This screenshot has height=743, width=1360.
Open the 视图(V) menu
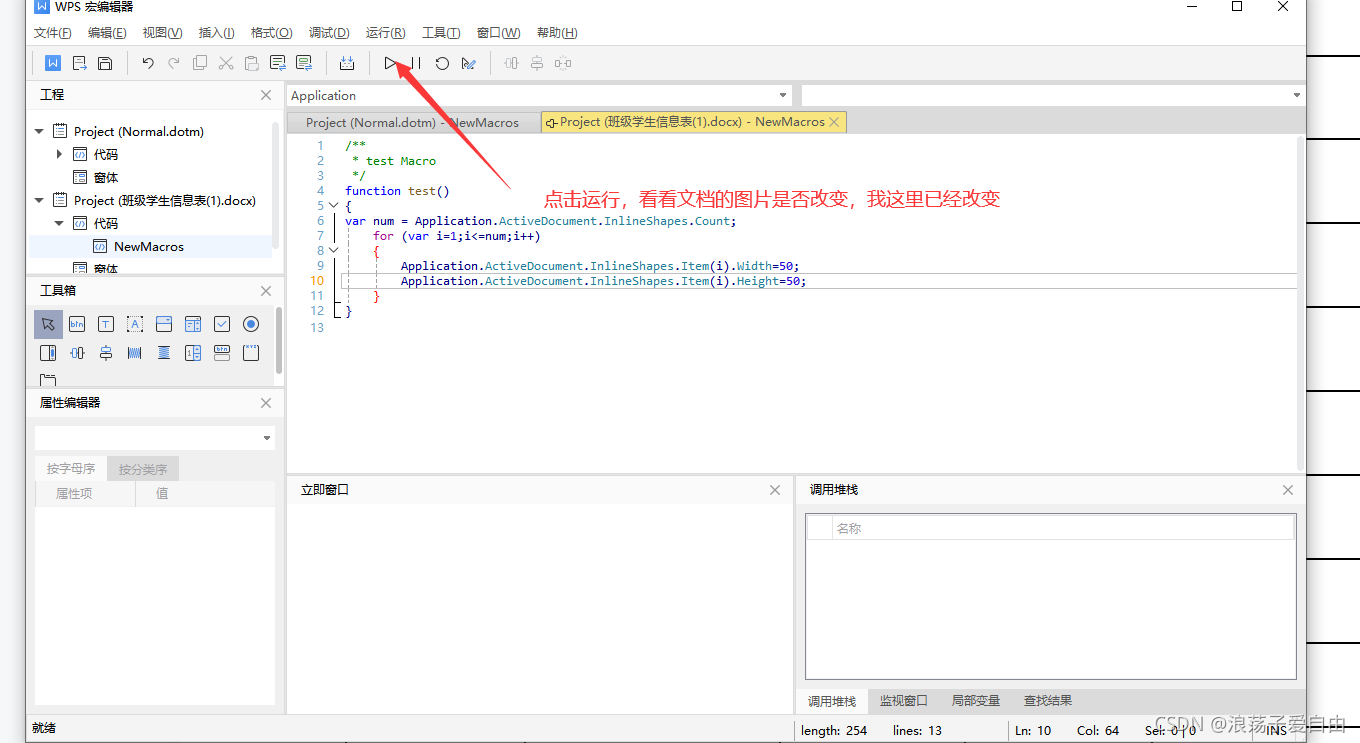click(x=162, y=33)
